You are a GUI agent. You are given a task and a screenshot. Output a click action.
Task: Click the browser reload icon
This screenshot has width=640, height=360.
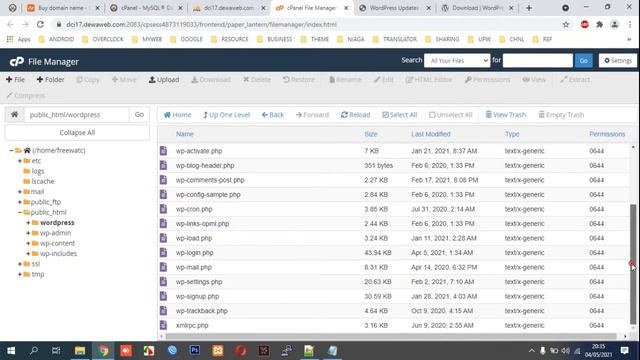[40, 24]
